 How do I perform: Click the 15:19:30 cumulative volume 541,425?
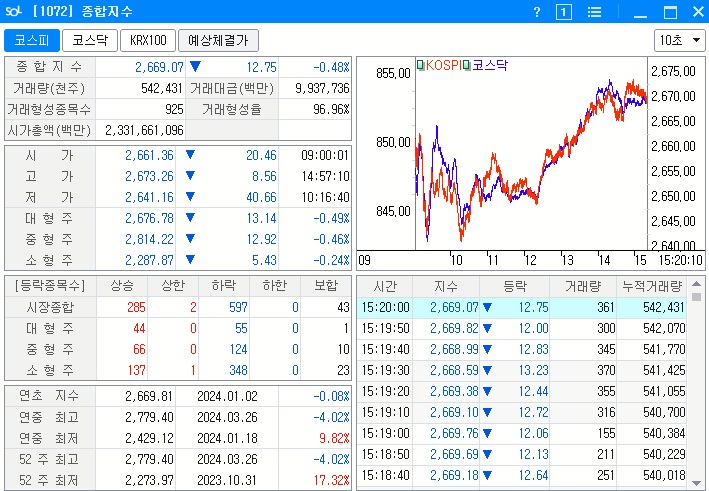point(664,370)
